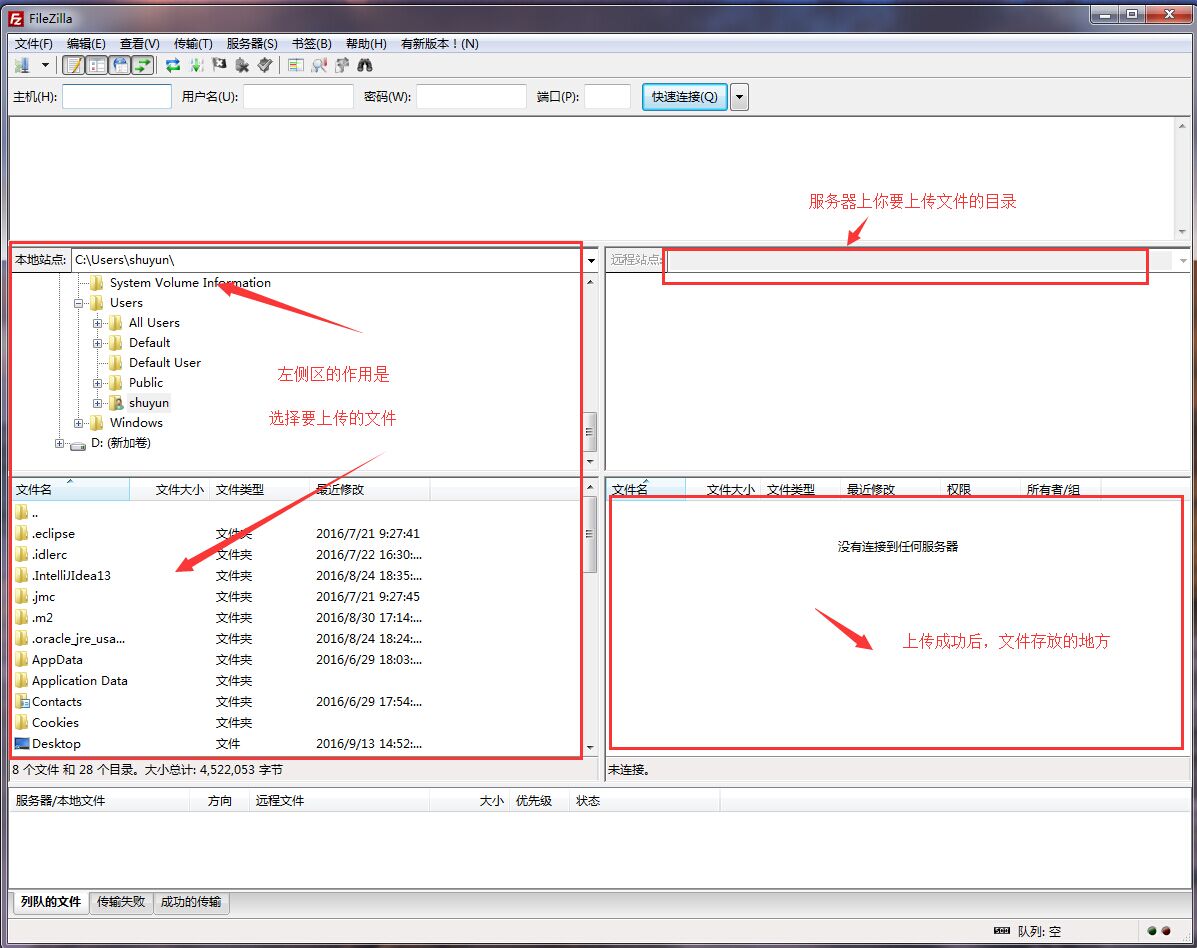
Task: Click the 用户名(U) username field
Action: [x=298, y=97]
